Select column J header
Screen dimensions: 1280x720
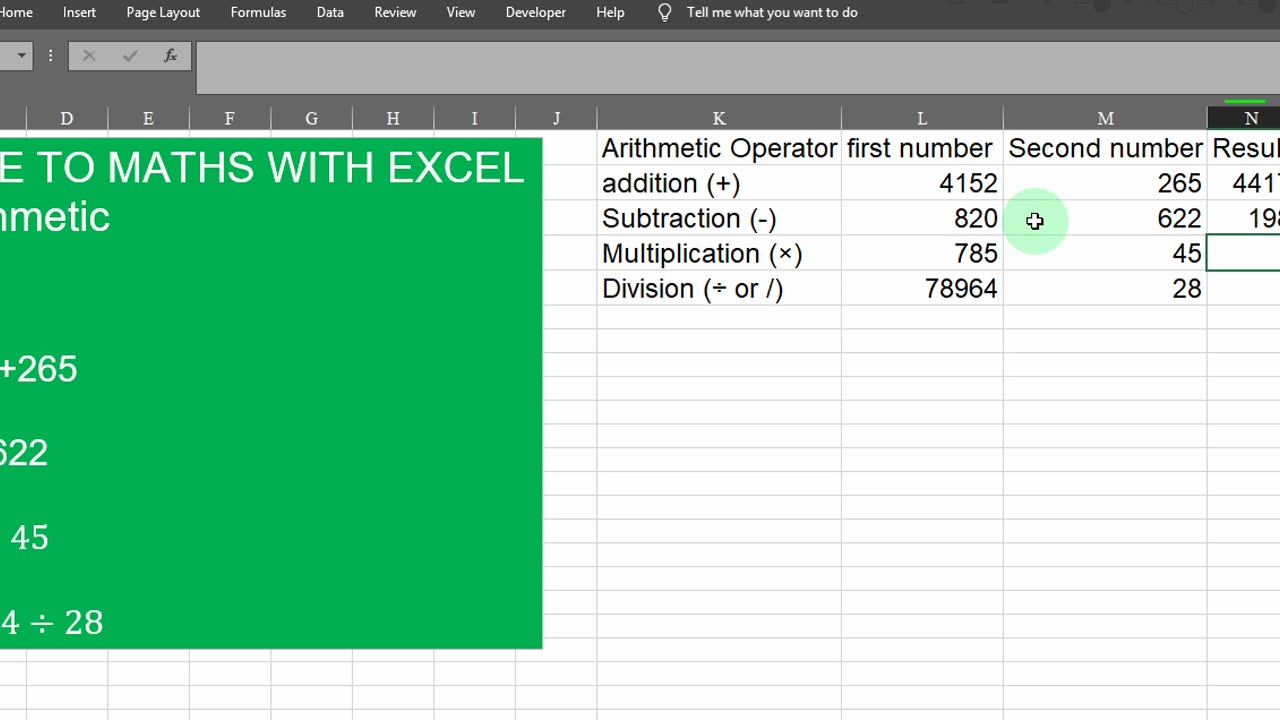pyautogui.click(x=556, y=119)
